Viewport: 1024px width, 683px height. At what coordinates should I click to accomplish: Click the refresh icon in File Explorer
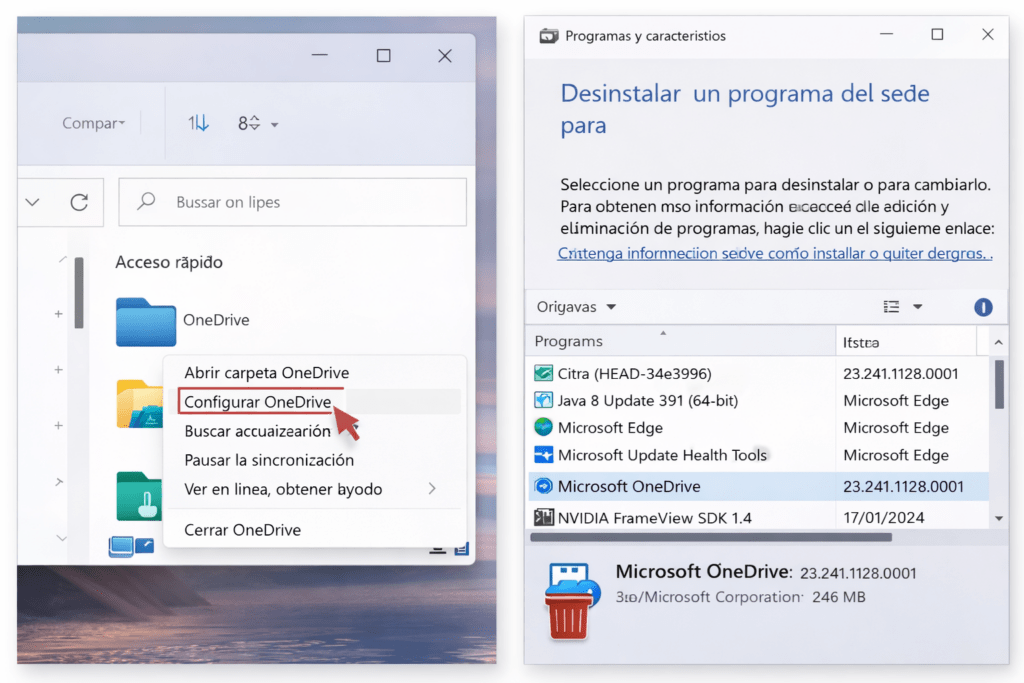tap(79, 202)
